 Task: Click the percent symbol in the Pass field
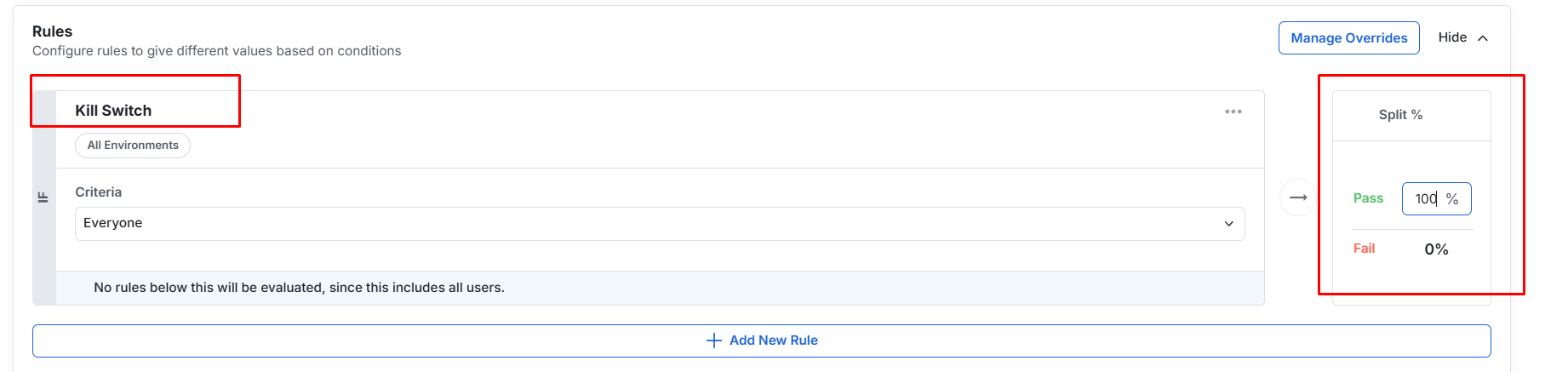1452,199
